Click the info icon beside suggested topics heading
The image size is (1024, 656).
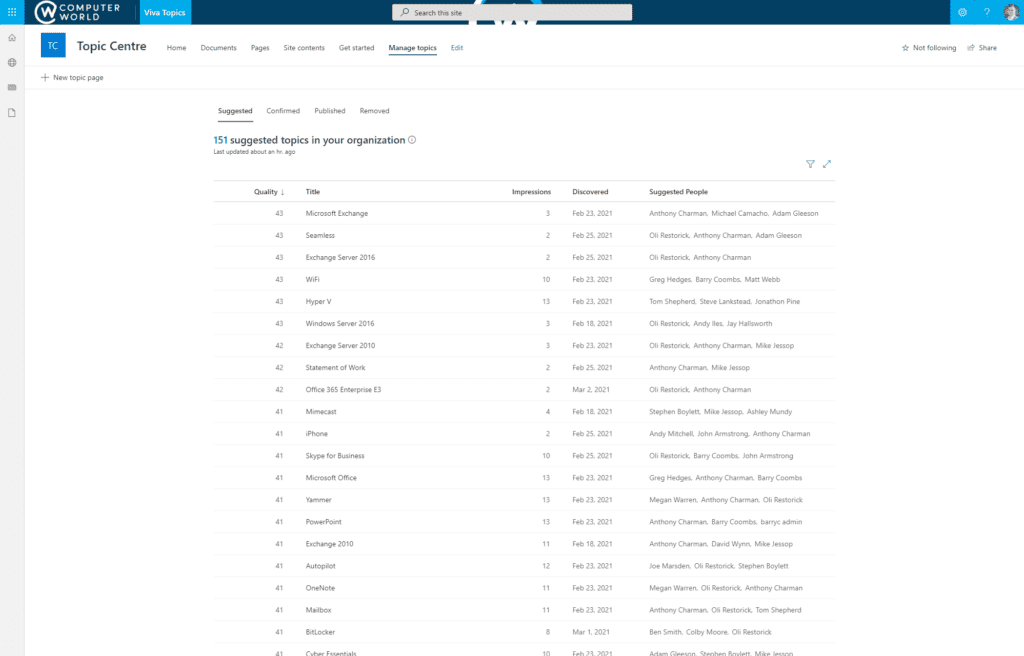(412, 140)
